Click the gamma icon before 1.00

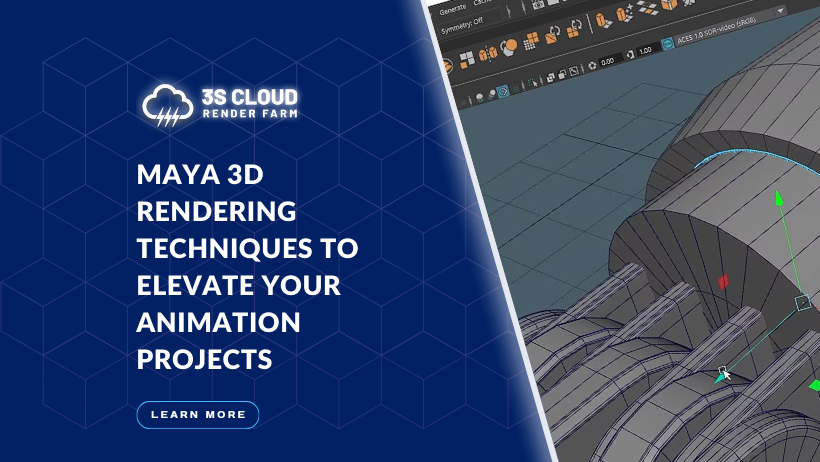tap(630, 54)
